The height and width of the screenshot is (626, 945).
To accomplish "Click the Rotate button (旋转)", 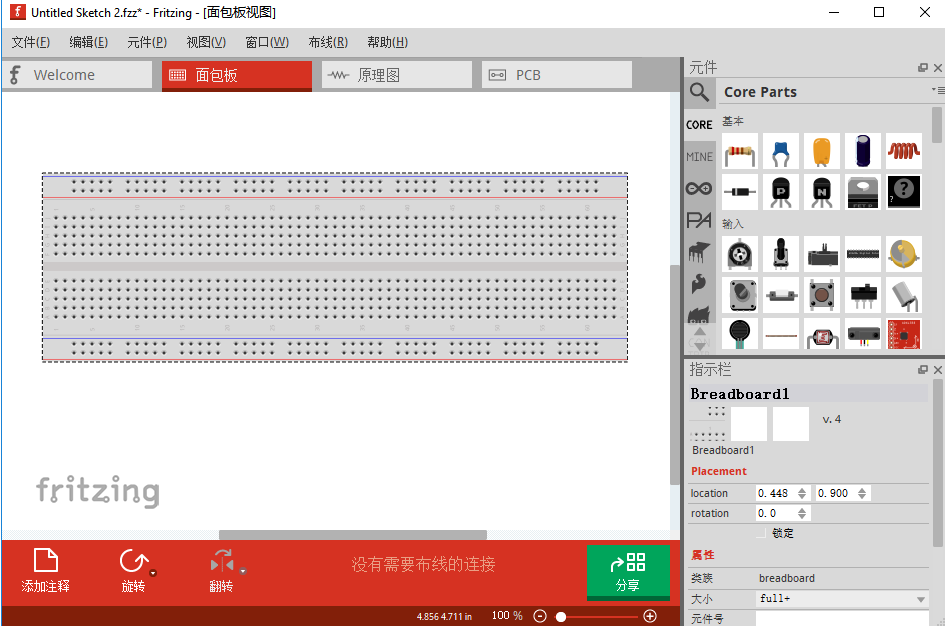I will (133, 571).
